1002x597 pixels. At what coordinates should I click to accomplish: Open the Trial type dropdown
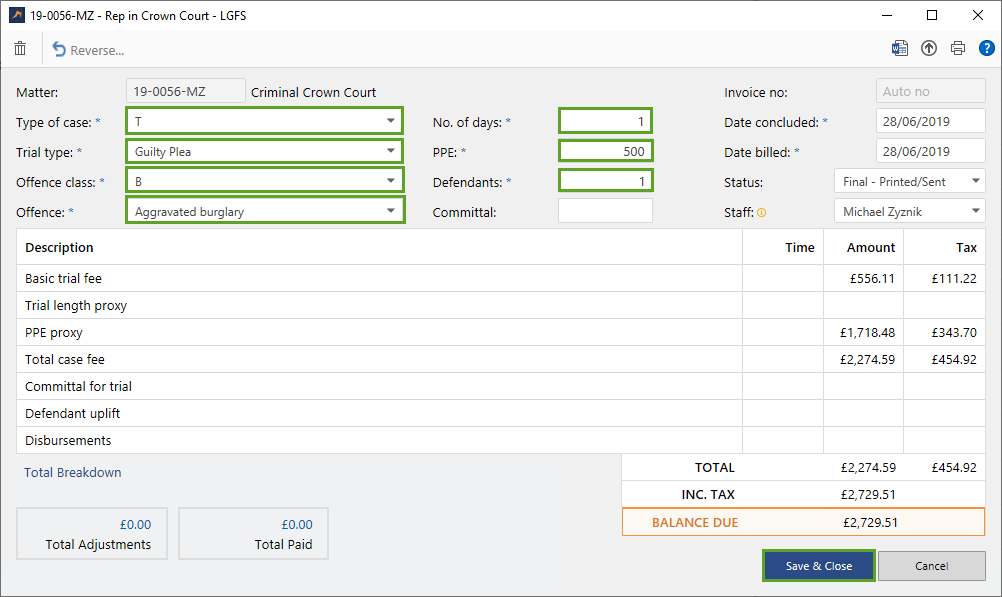click(x=390, y=152)
